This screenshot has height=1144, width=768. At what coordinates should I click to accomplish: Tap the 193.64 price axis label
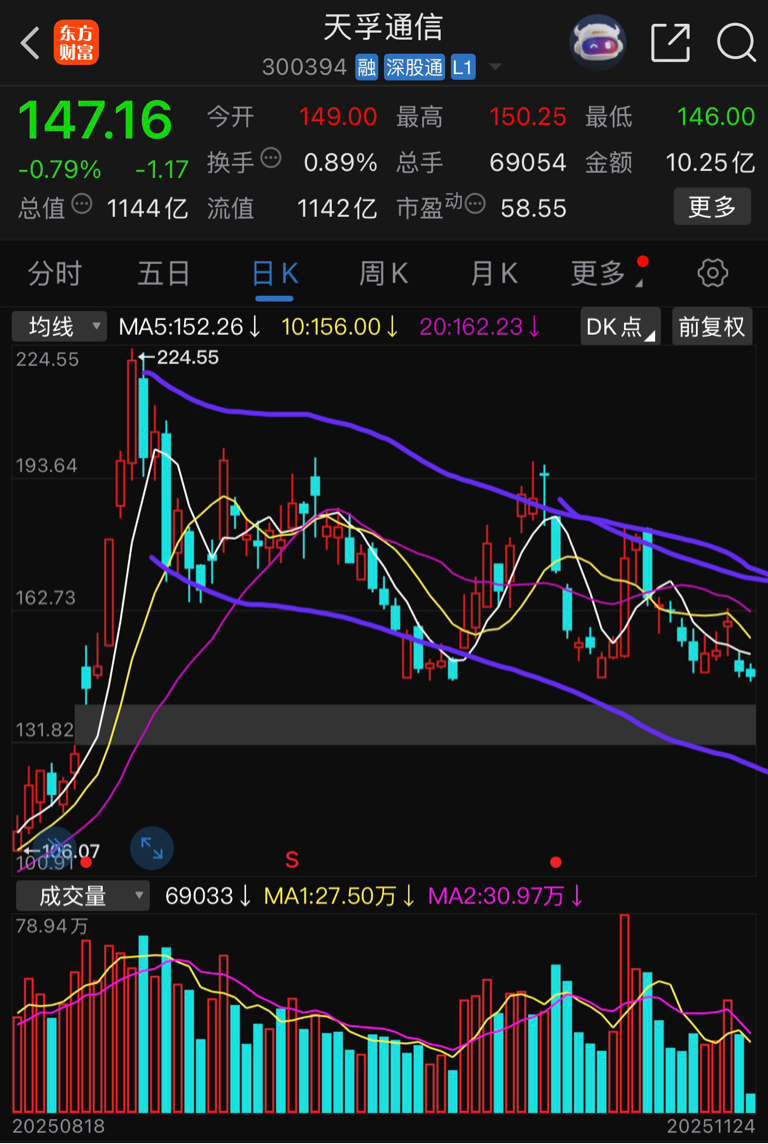46,465
